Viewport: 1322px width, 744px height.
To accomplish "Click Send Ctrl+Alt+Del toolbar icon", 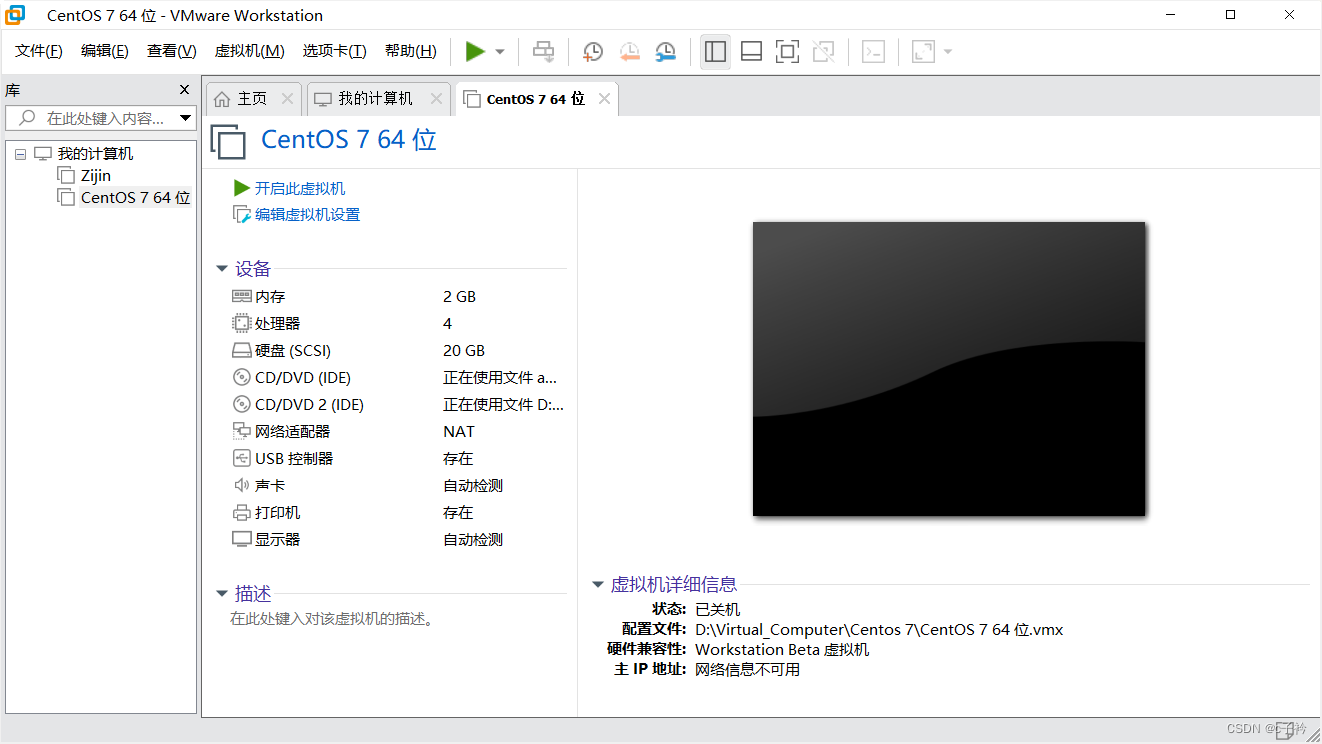I will 543,51.
